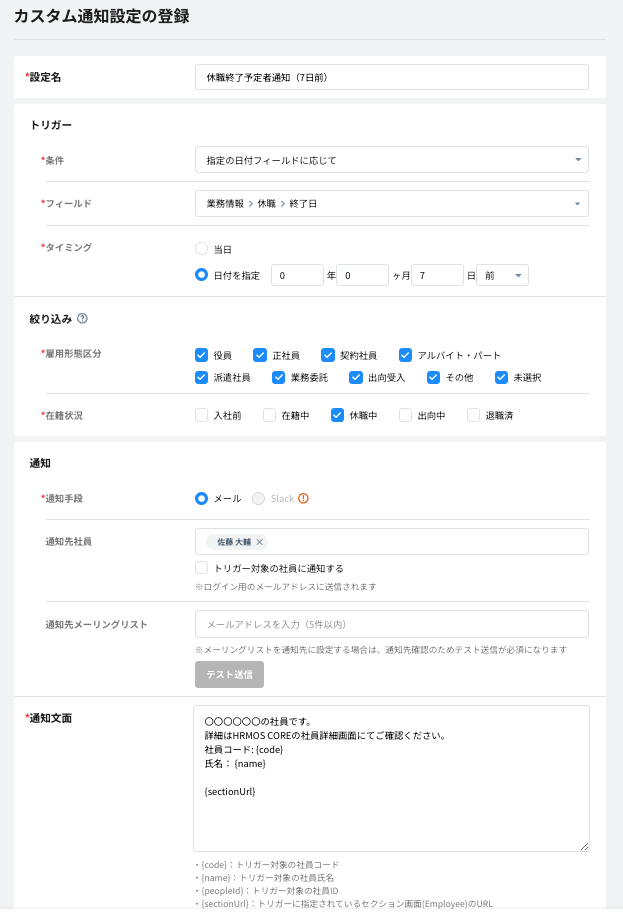Click the トリガー section heading
Screen dimensions: 623x912
tap(51, 125)
